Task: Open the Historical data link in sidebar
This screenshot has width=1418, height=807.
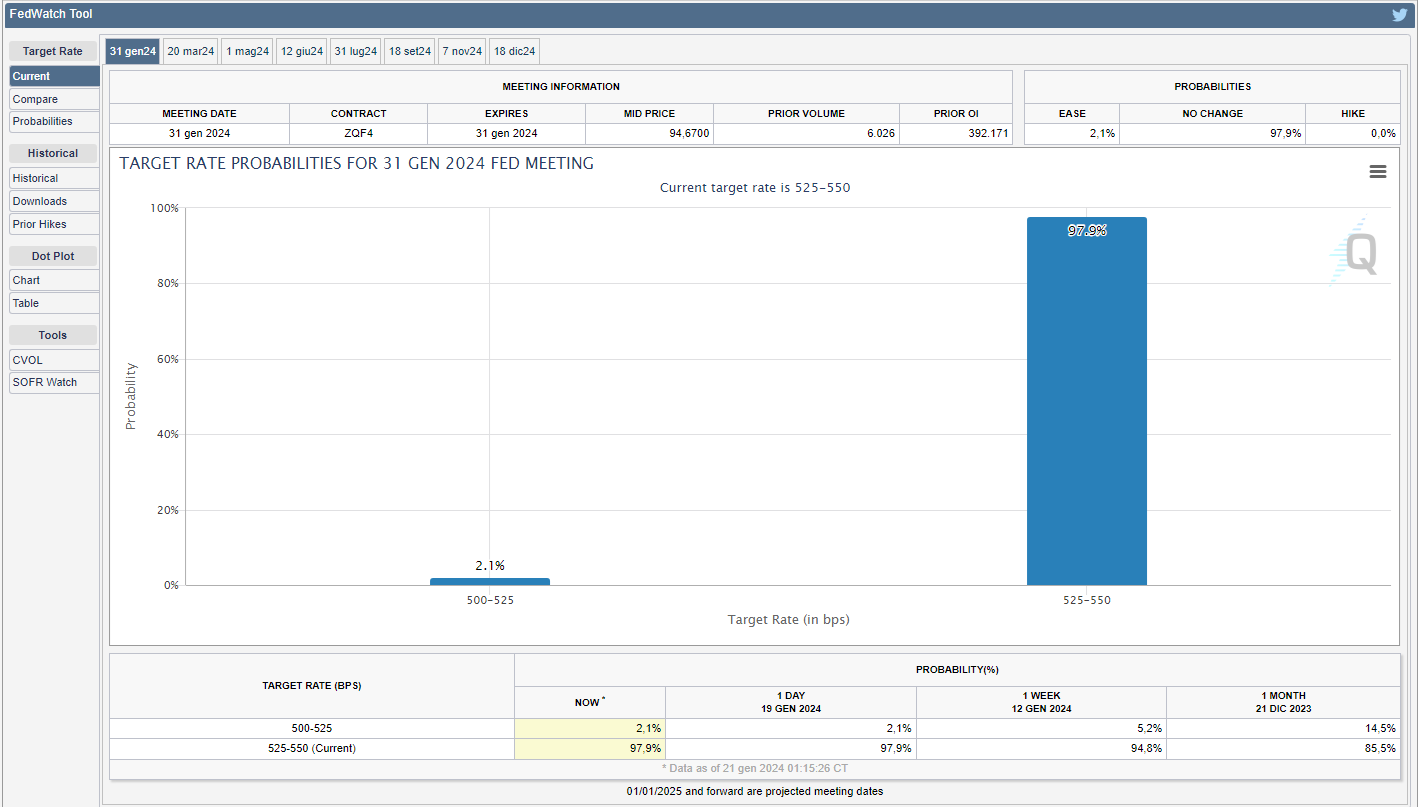Action: 54,178
